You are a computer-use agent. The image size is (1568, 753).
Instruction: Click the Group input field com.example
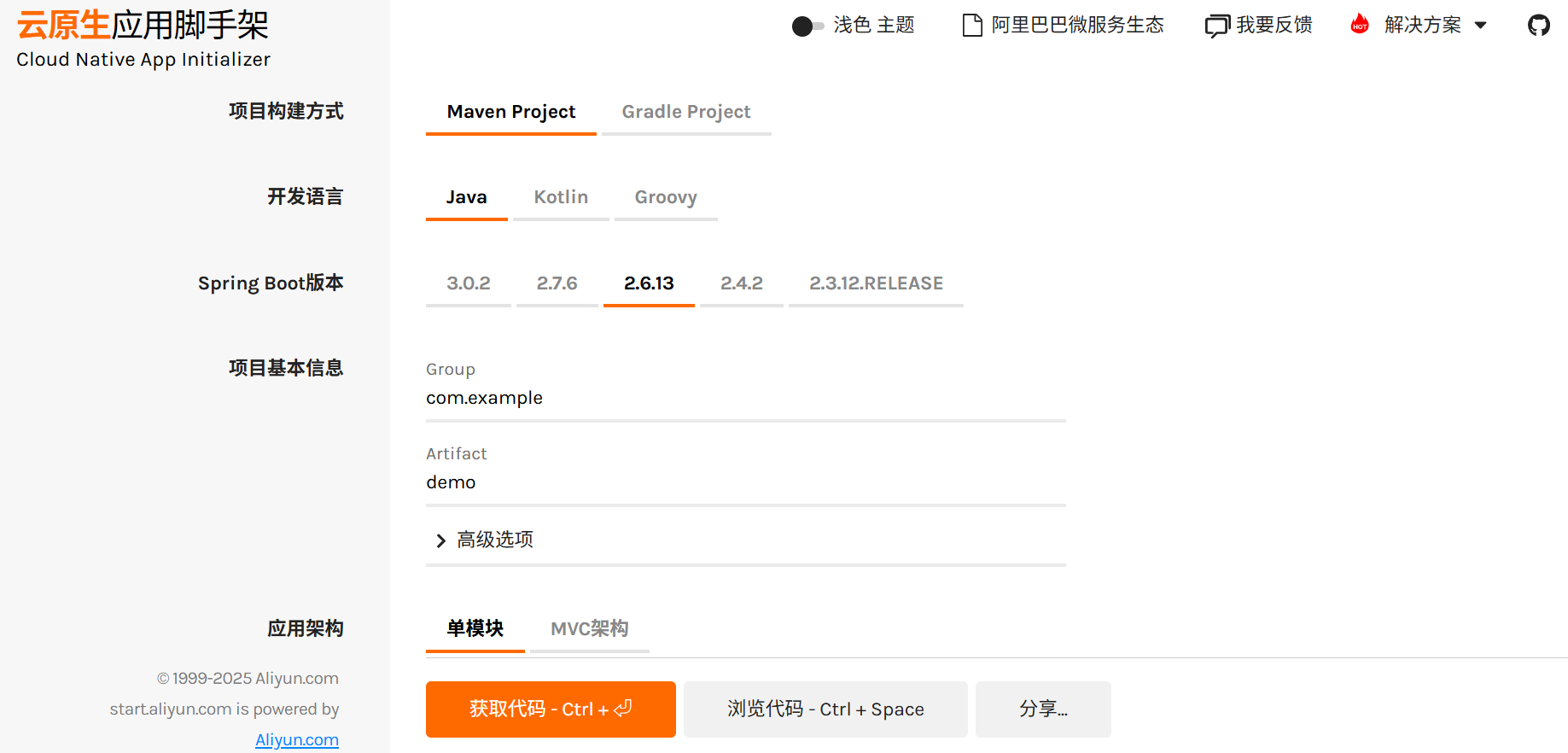[746, 398]
